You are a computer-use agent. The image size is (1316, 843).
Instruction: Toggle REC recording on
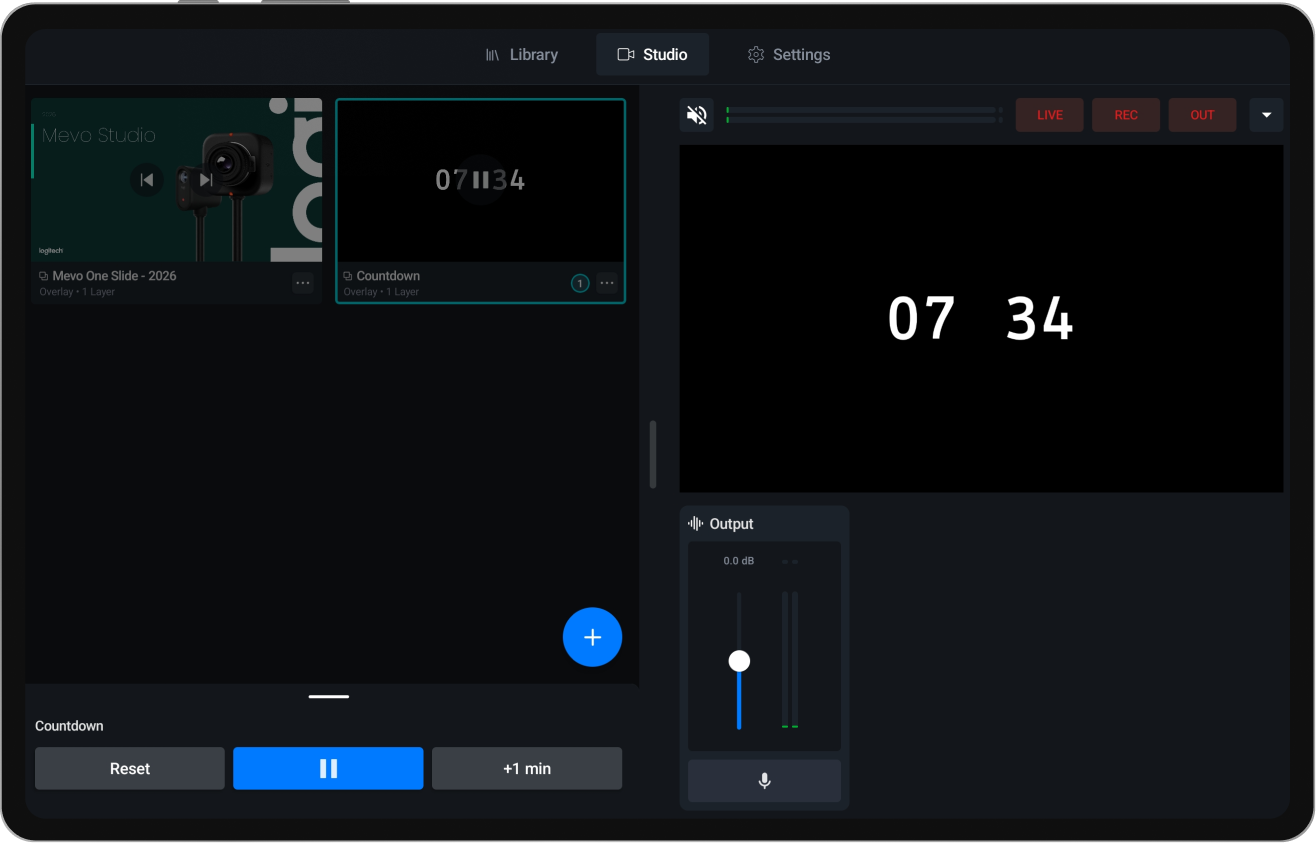click(1126, 114)
